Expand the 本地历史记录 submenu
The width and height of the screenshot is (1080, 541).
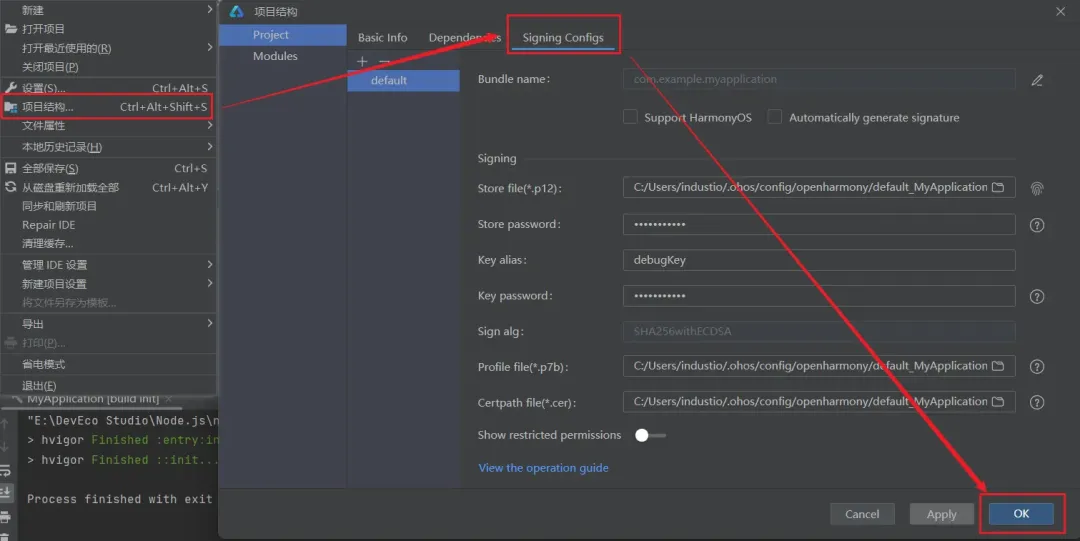210,147
